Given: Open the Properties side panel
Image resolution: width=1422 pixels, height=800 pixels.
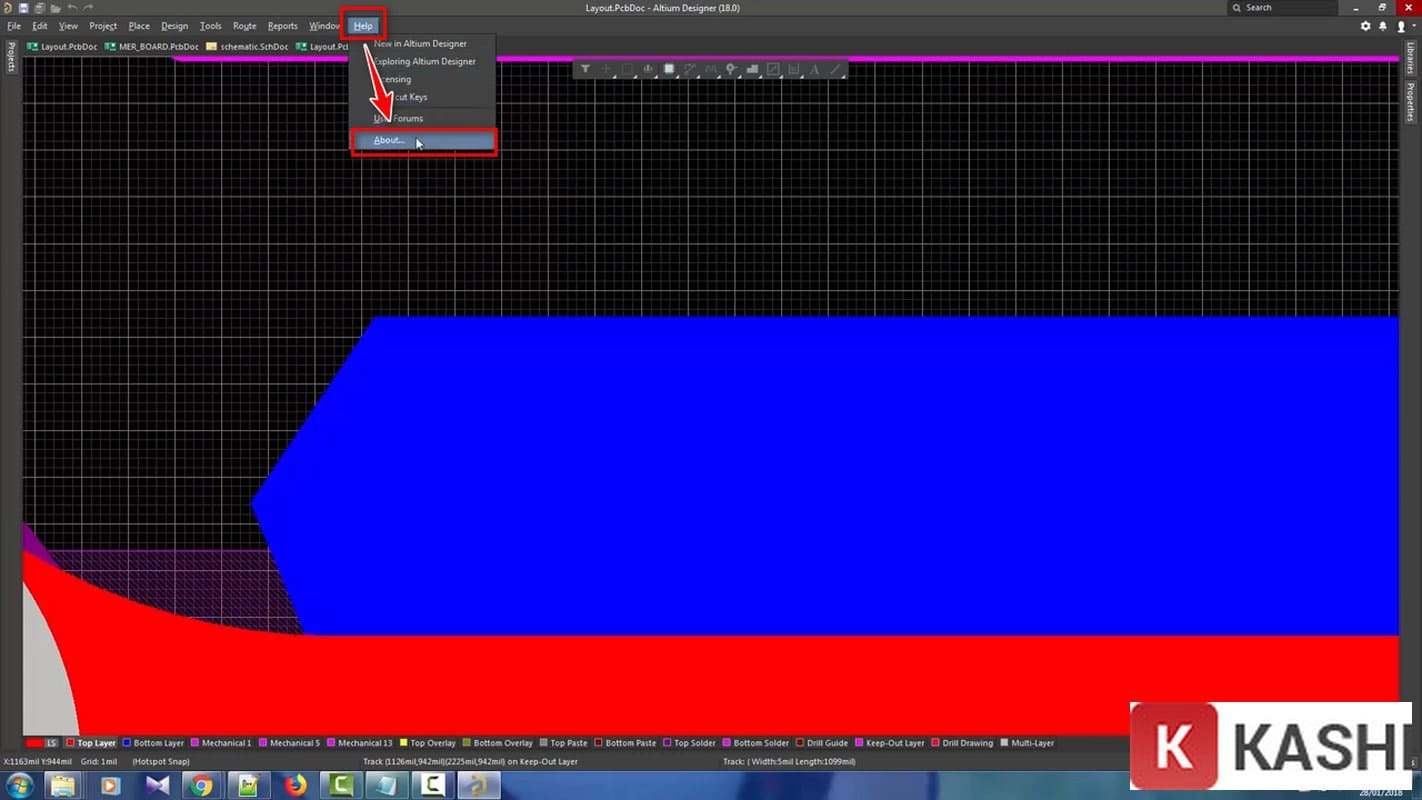Looking at the screenshot, I should (x=1411, y=102).
